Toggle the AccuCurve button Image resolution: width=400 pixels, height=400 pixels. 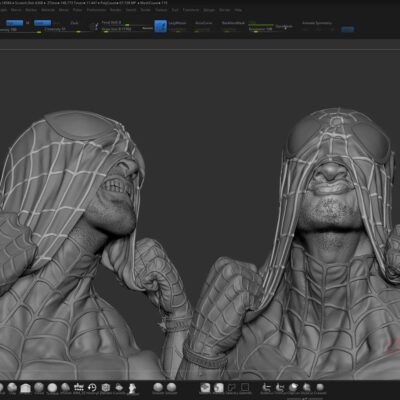(203, 23)
